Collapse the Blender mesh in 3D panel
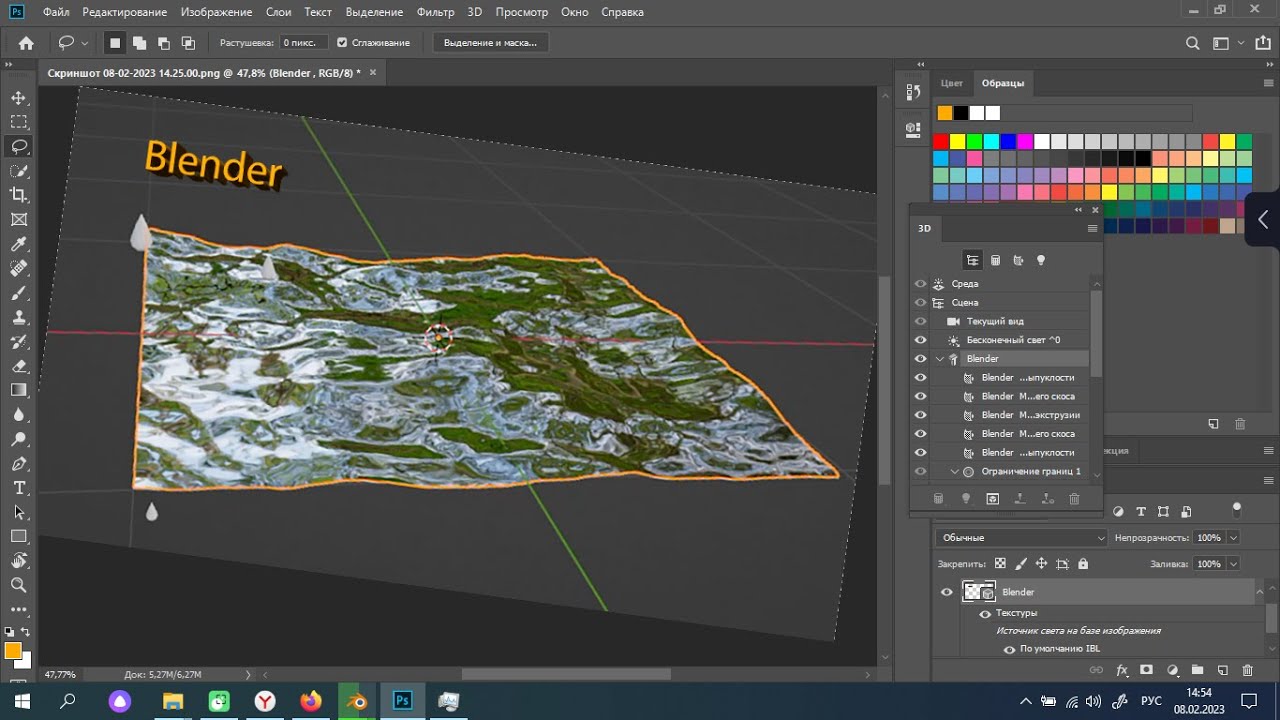Viewport: 1280px width, 720px height. coord(940,359)
